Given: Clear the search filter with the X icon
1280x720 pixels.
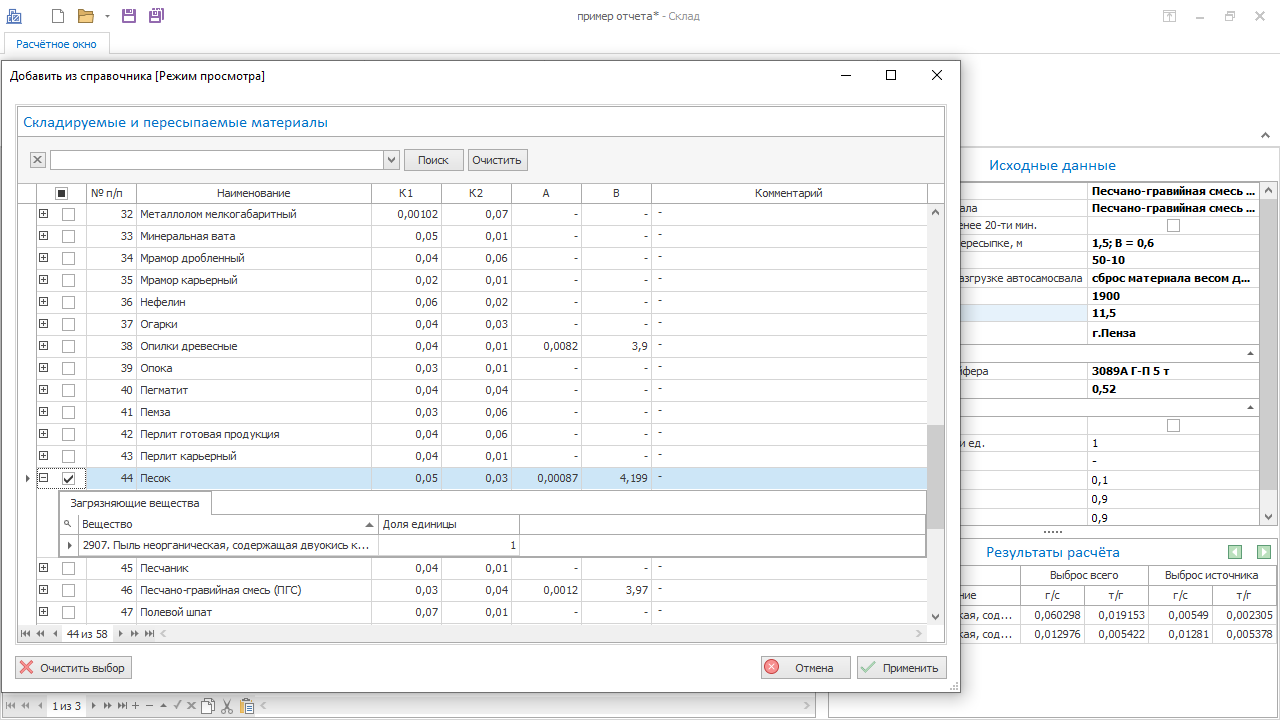Looking at the screenshot, I should (37, 160).
